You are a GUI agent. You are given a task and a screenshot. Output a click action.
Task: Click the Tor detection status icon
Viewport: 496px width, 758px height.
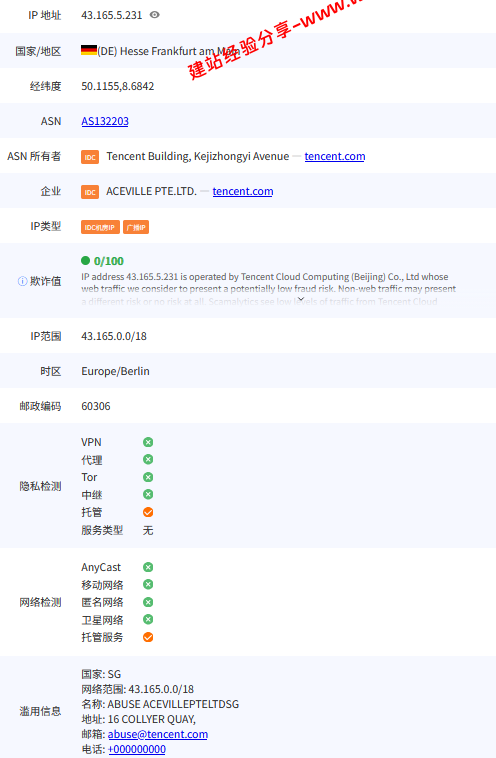(148, 477)
